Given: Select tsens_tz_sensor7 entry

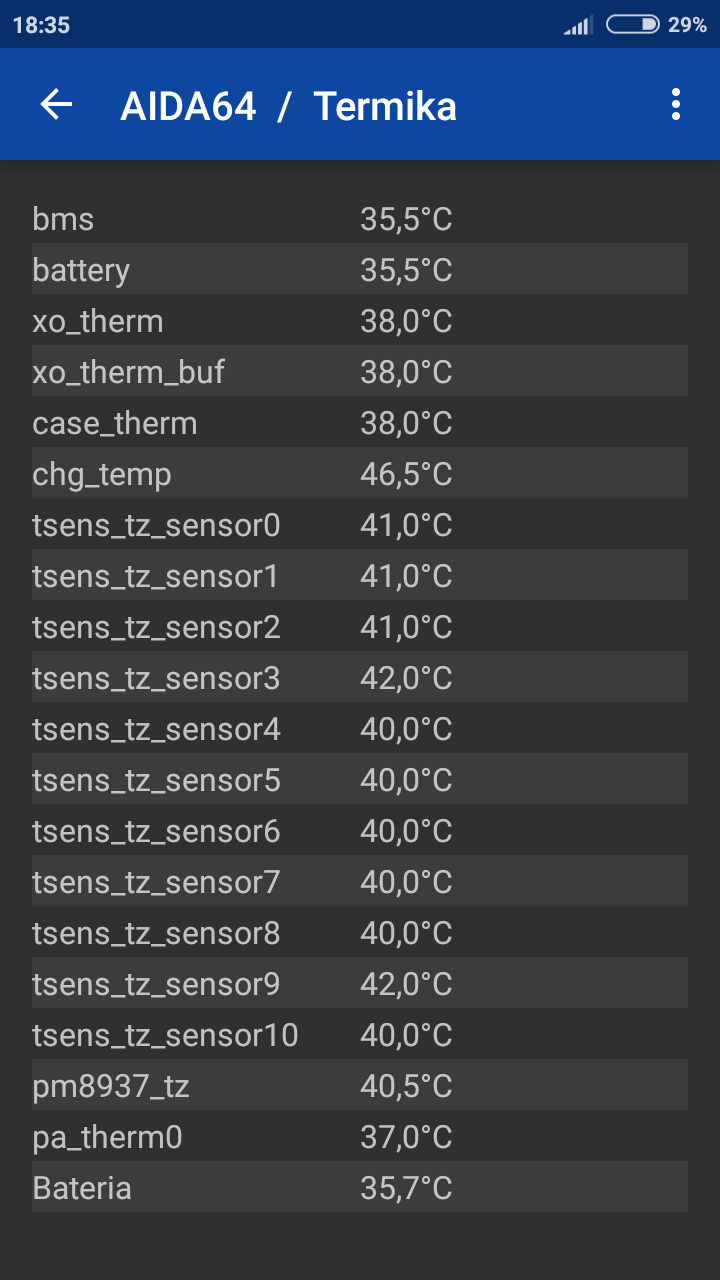Looking at the screenshot, I should [359, 882].
